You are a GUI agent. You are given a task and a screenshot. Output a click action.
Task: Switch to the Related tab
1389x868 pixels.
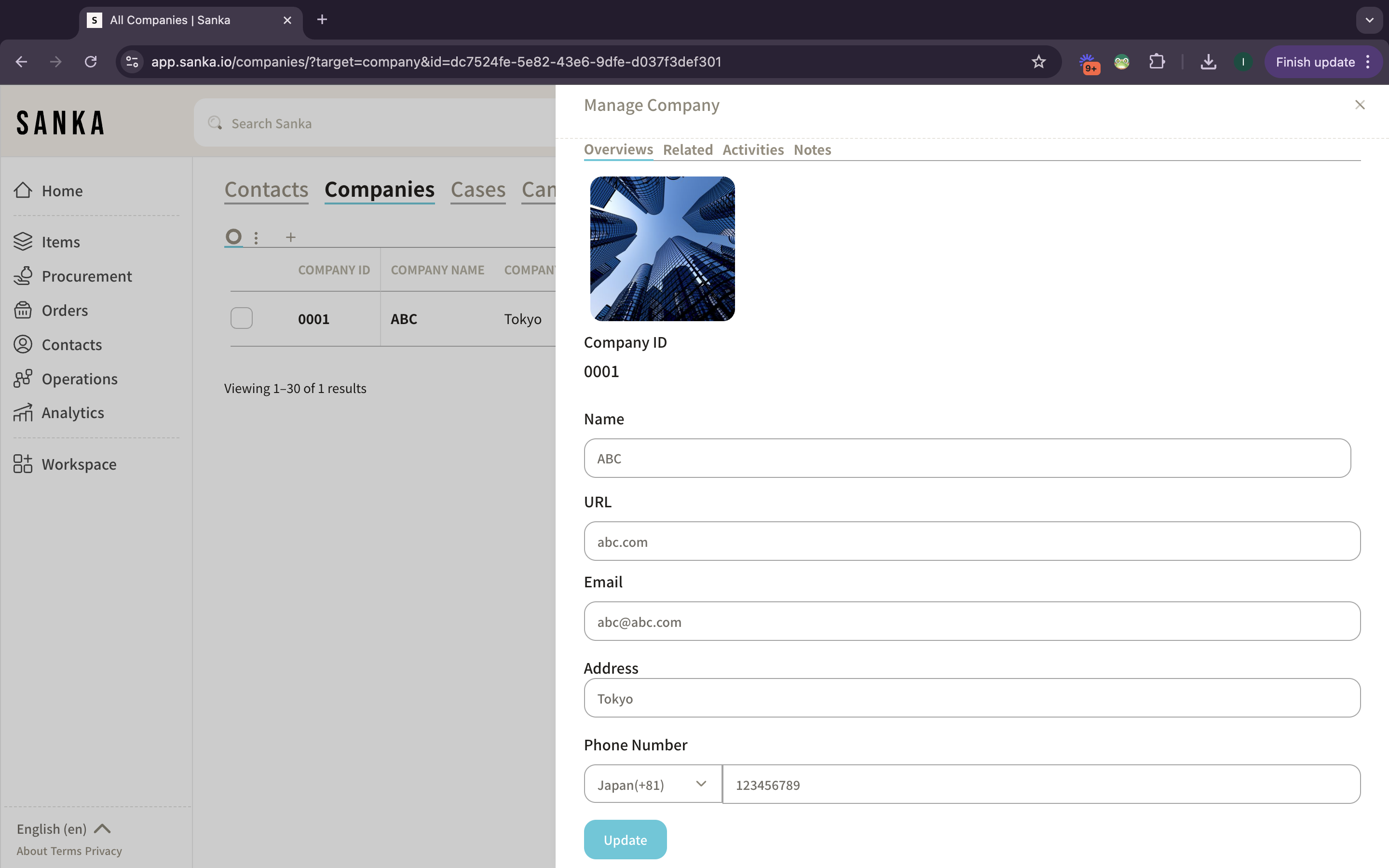[688, 150]
